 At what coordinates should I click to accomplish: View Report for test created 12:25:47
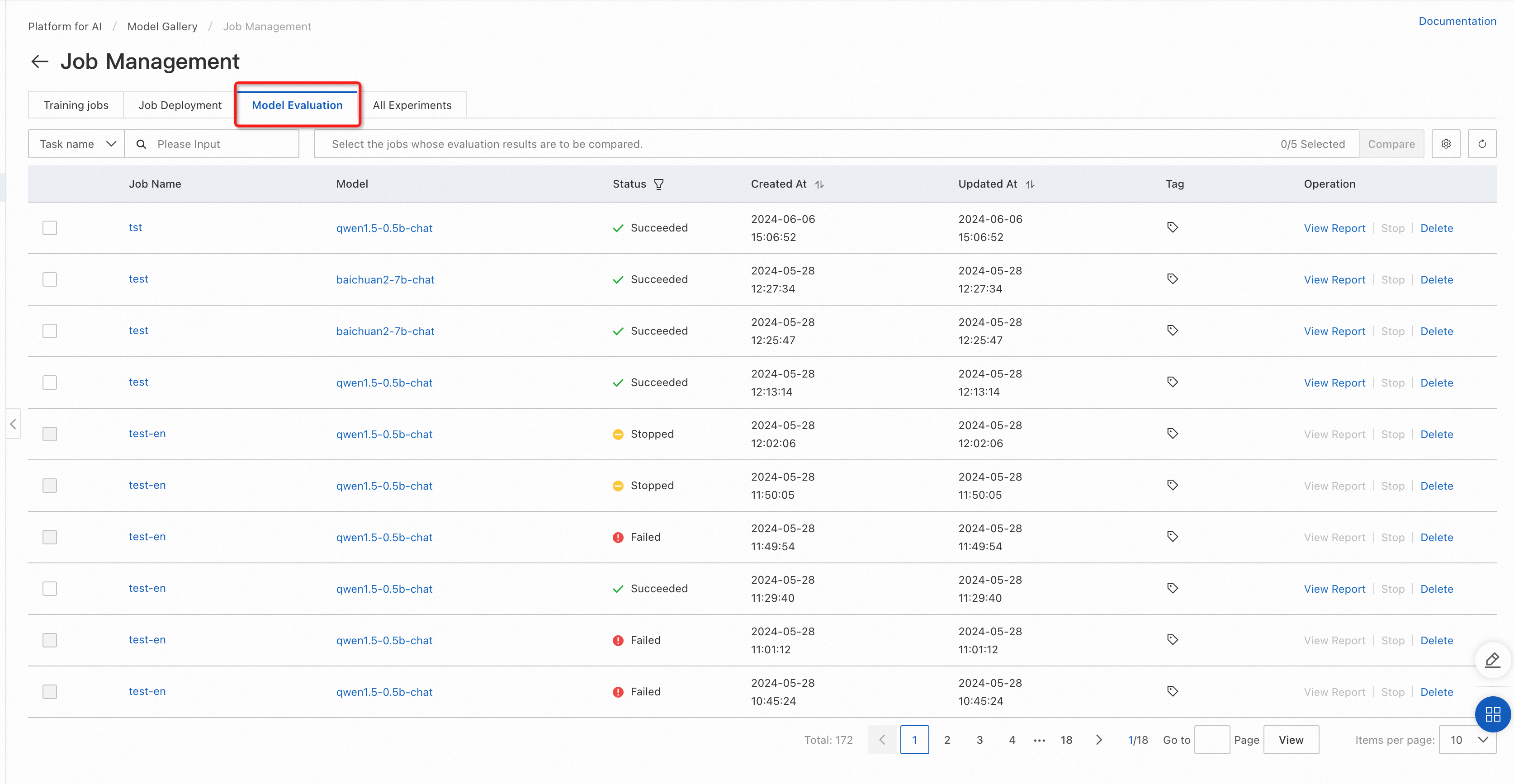click(x=1334, y=331)
